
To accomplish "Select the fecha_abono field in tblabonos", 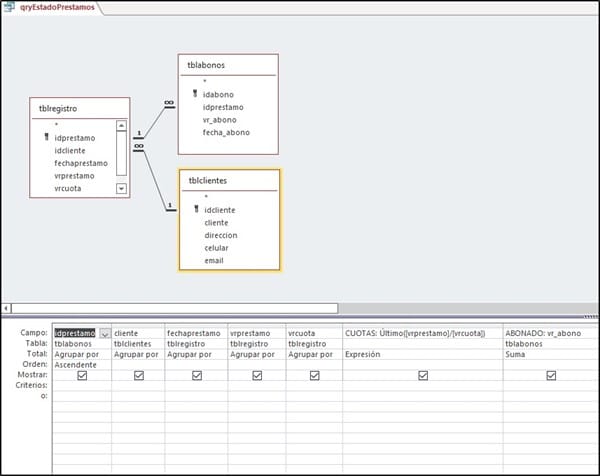I will click(225, 132).
